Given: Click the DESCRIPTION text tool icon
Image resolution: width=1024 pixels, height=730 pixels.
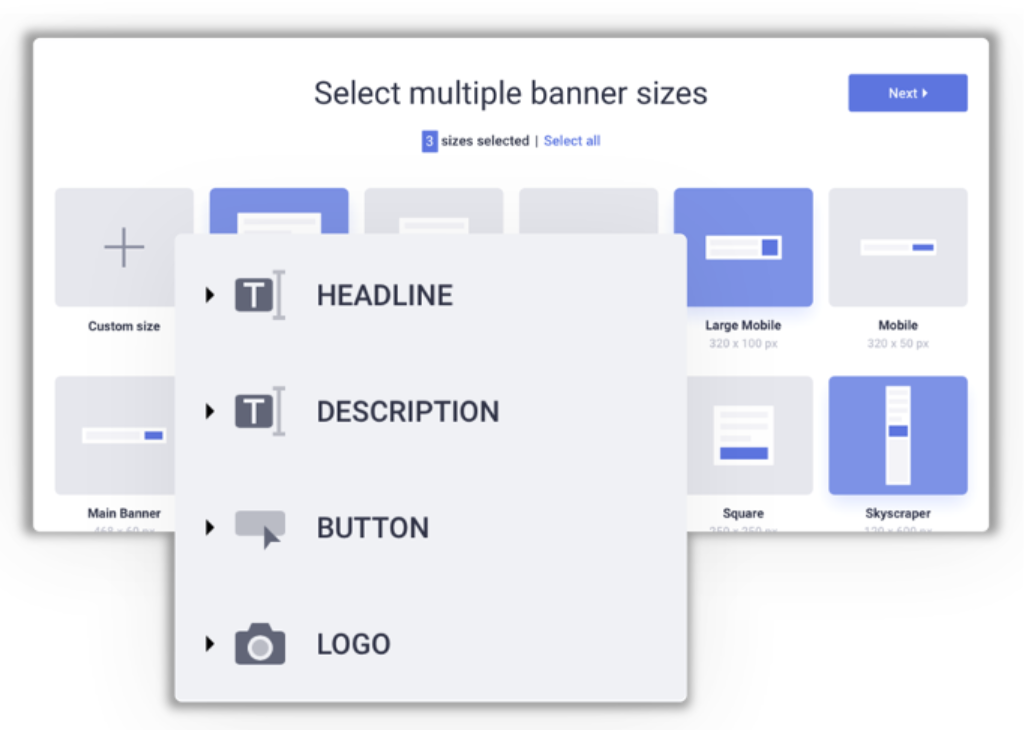Looking at the screenshot, I should click(260, 411).
